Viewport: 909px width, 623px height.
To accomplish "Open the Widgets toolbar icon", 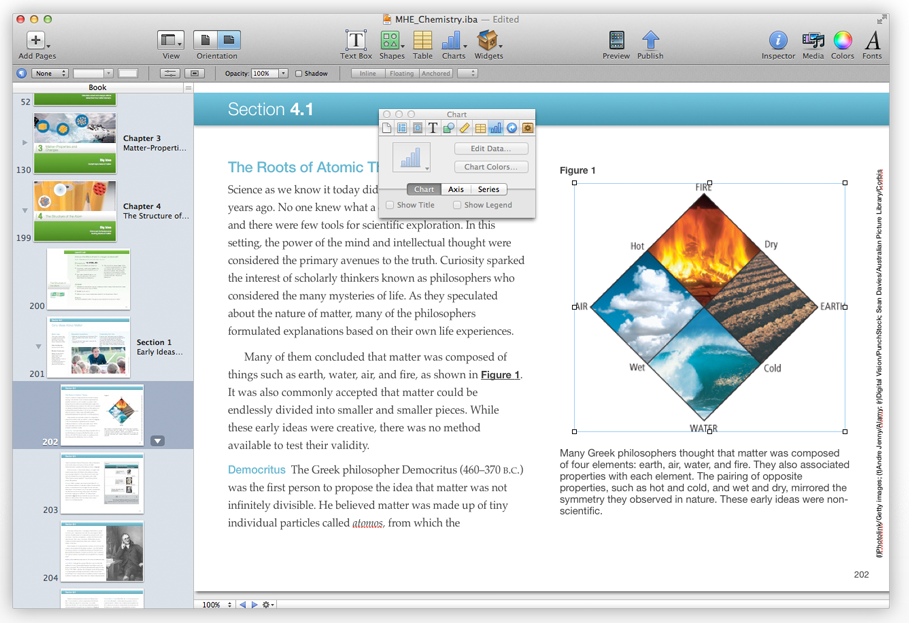I will [x=488, y=40].
